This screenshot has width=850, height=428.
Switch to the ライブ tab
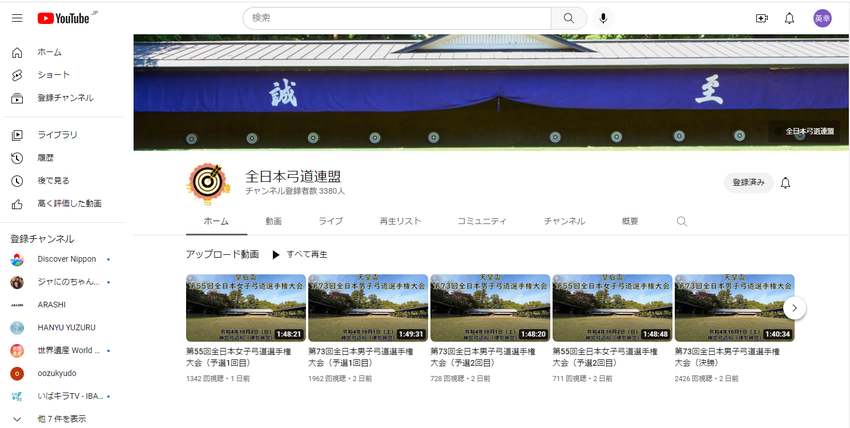click(330, 222)
